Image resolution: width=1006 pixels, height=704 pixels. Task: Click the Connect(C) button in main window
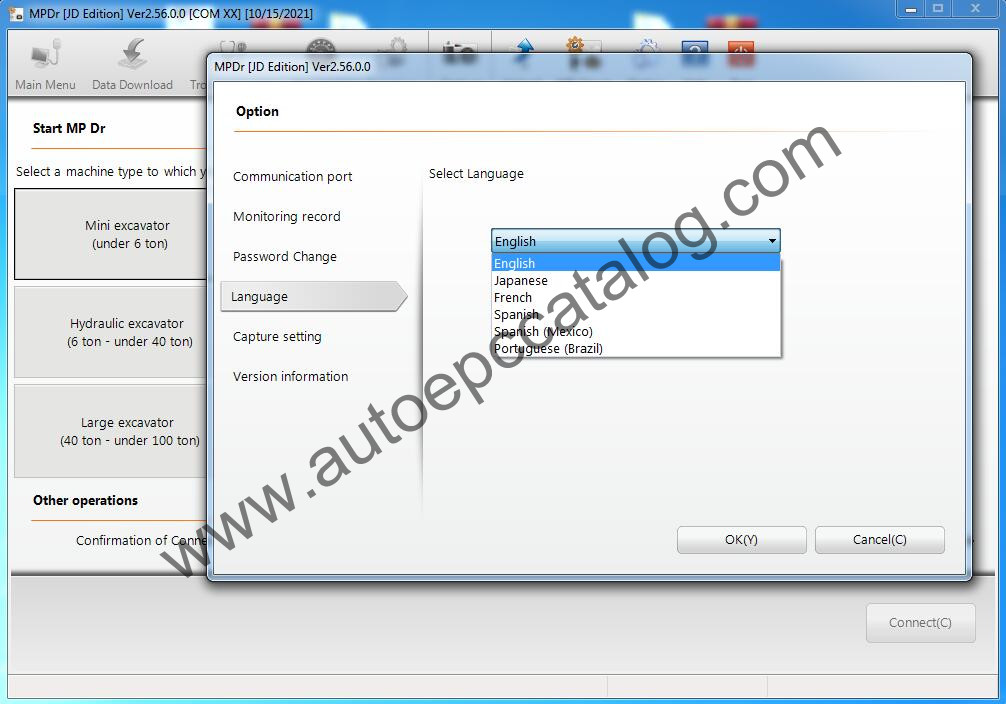(x=921, y=622)
